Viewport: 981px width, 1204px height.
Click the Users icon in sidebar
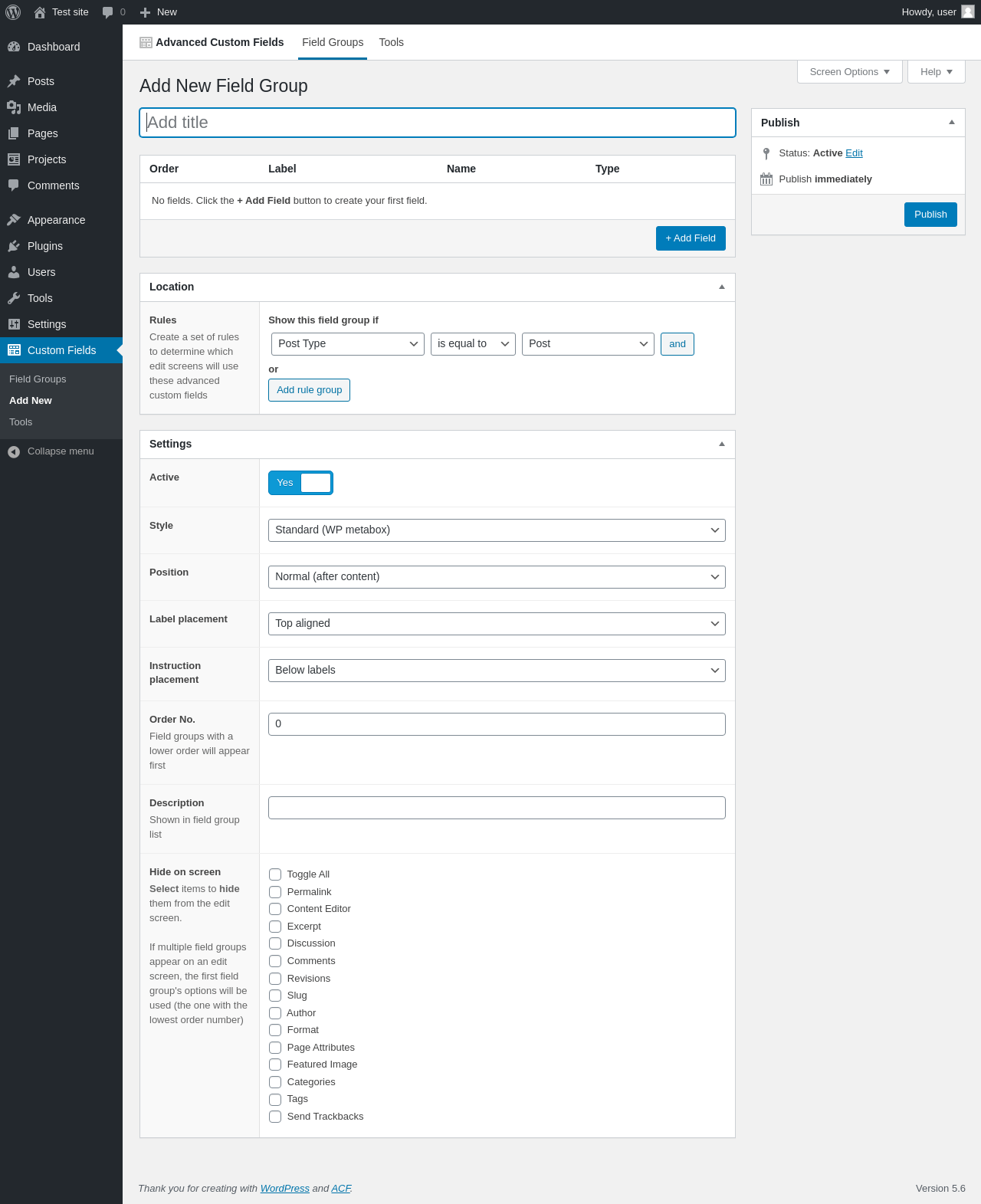(x=14, y=272)
